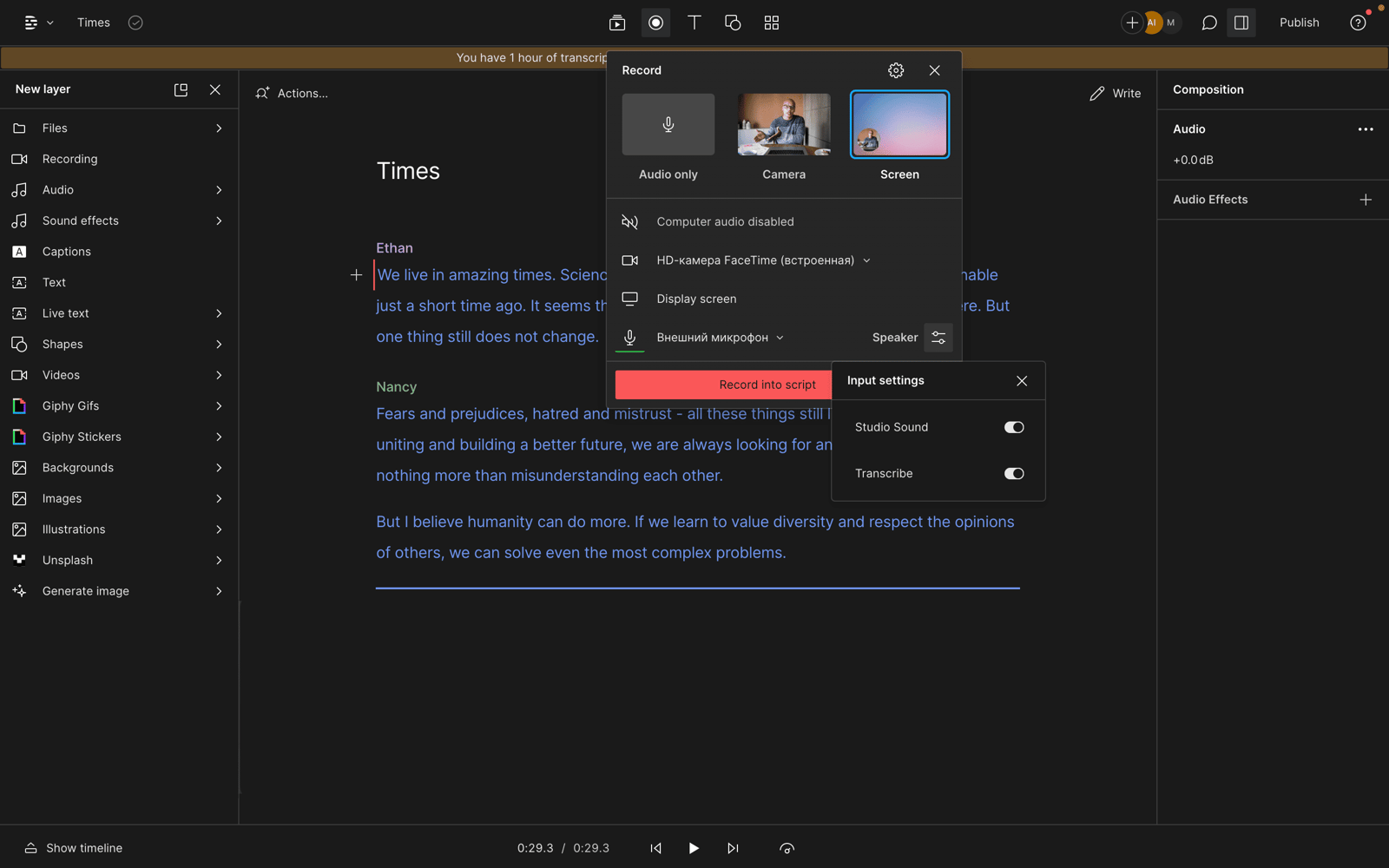
Task: Open help via the question mark icon
Action: [x=1356, y=23]
